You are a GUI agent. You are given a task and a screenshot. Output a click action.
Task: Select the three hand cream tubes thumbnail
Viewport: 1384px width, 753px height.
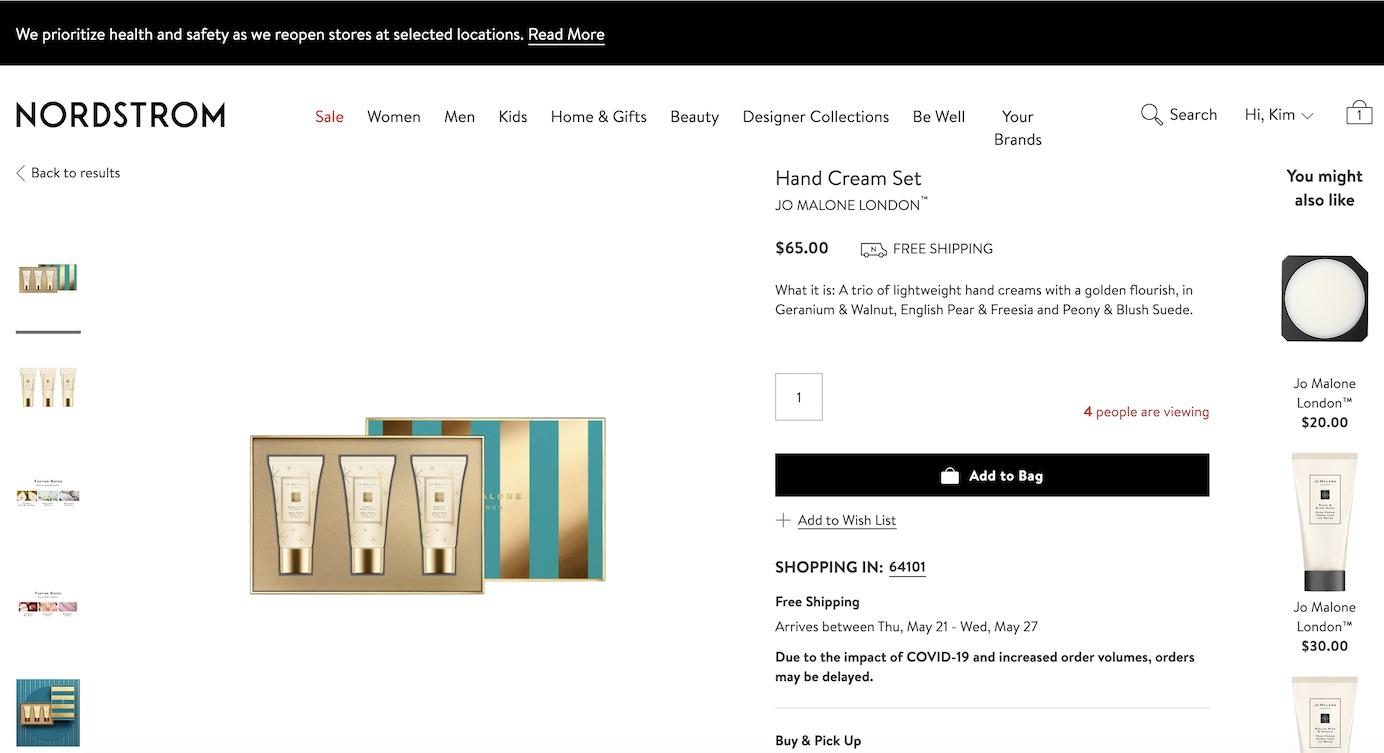48,387
